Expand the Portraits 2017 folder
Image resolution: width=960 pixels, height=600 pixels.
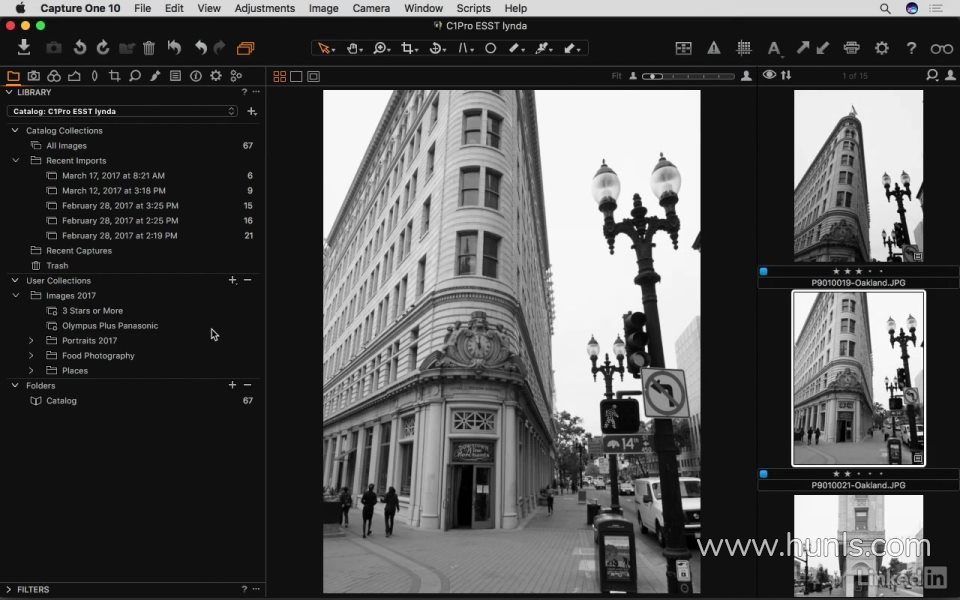31,341
